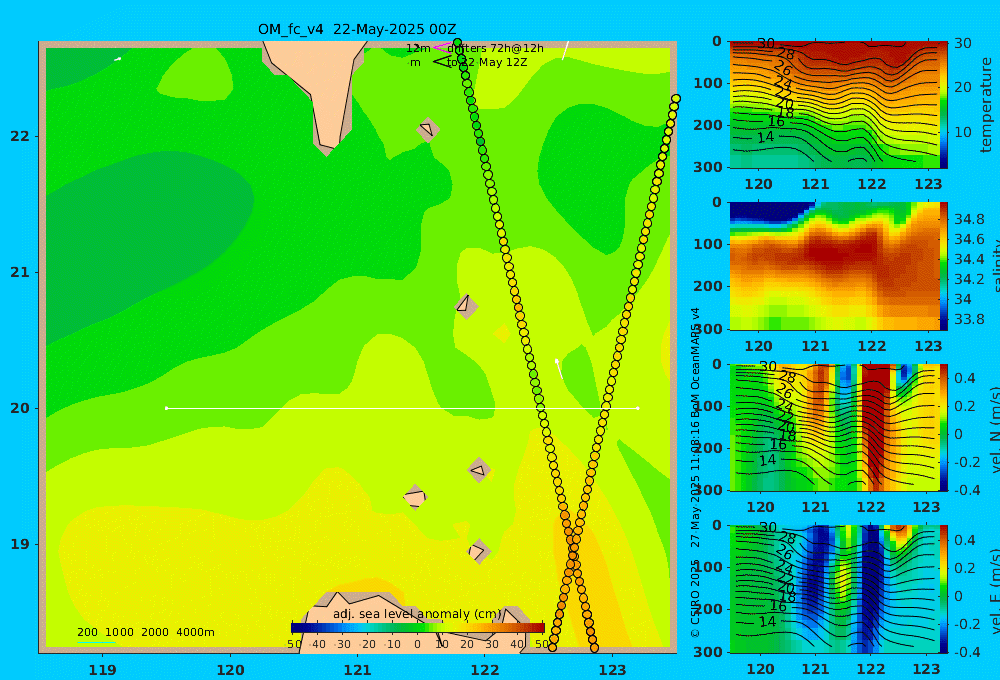Click the 33.8 tick on salinity colorbar
This screenshot has width=1000, height=680.
tap(969, 319)
